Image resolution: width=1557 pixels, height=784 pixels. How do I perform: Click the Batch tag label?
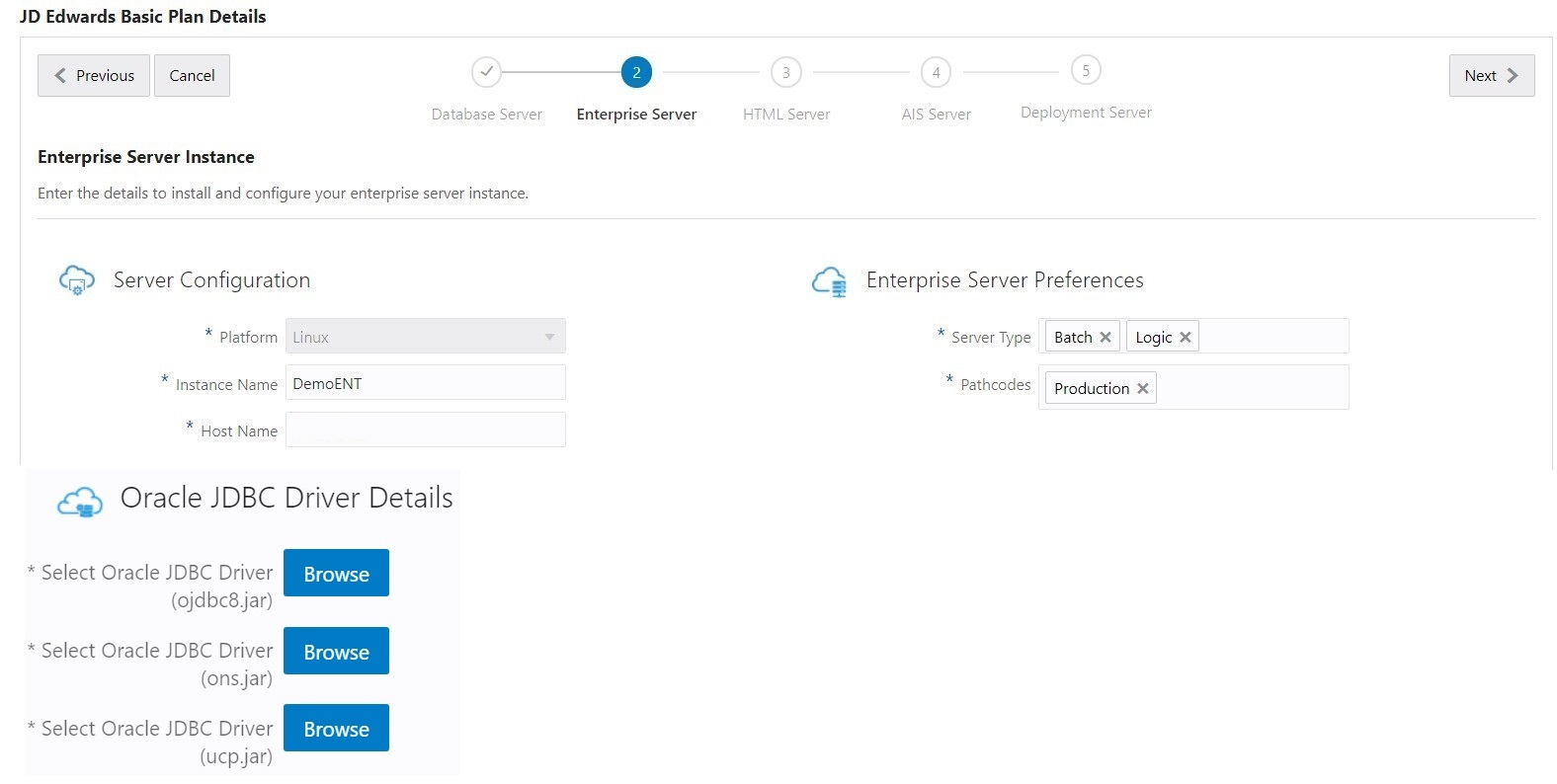tap(1073, 338)
